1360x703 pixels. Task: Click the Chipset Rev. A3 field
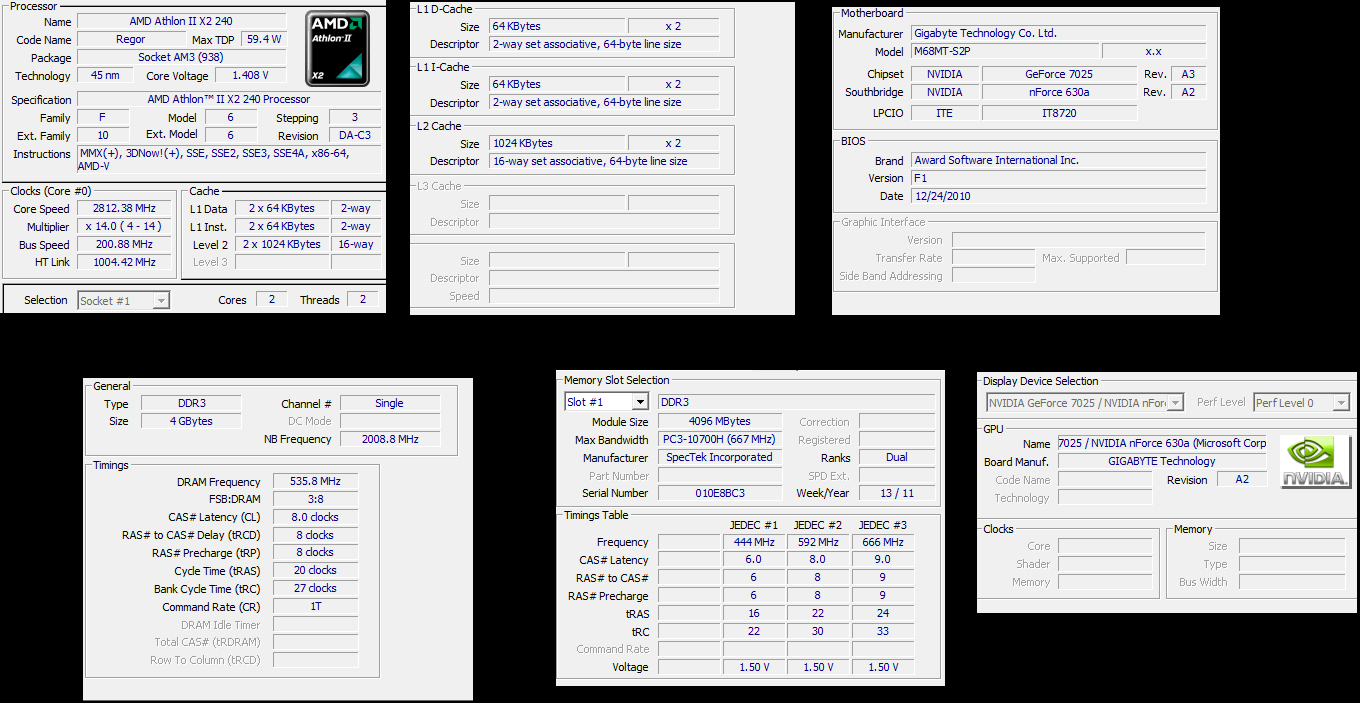coord(1188,74)
